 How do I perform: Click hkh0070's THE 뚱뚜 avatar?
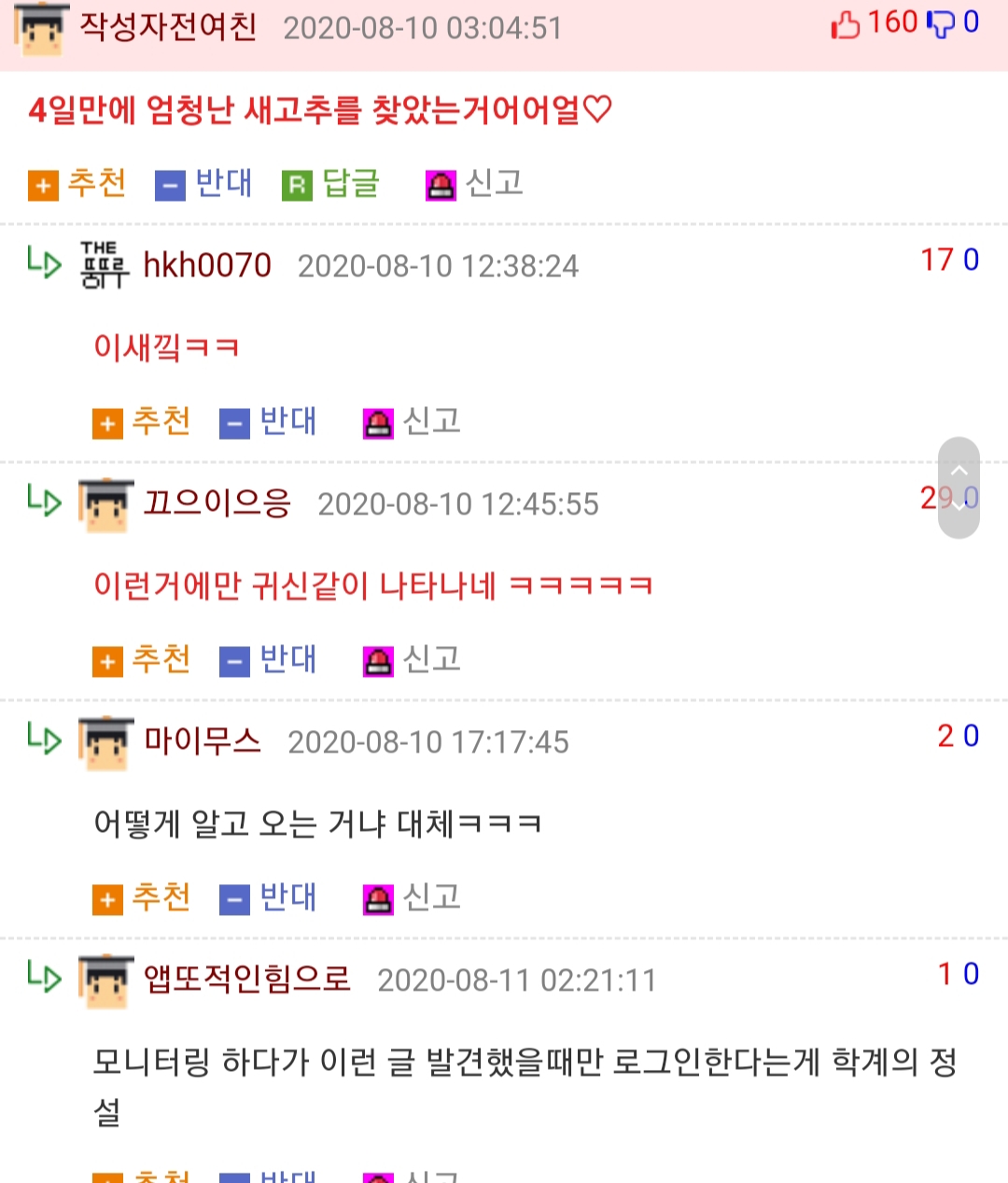coord(105,265)
